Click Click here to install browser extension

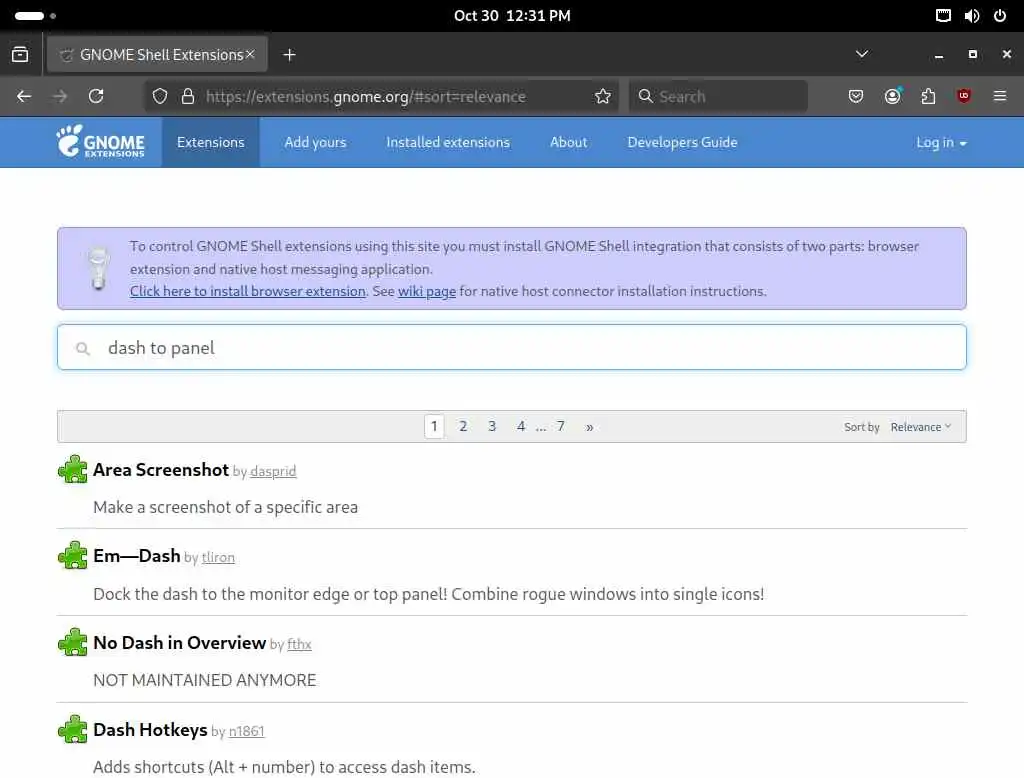(x=248, y=291)
